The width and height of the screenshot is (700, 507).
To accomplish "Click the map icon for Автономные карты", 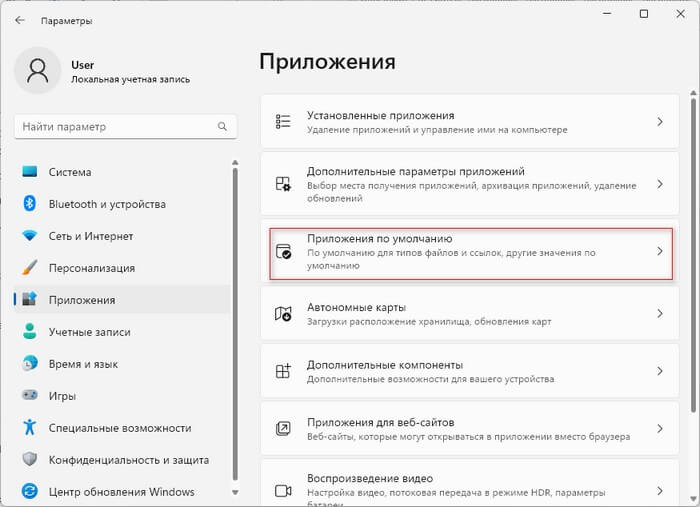I will tap(283, 314).
